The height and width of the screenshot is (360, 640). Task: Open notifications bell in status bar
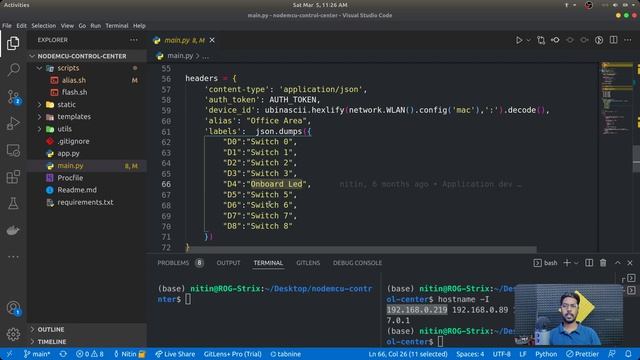(x=628, y=354)
